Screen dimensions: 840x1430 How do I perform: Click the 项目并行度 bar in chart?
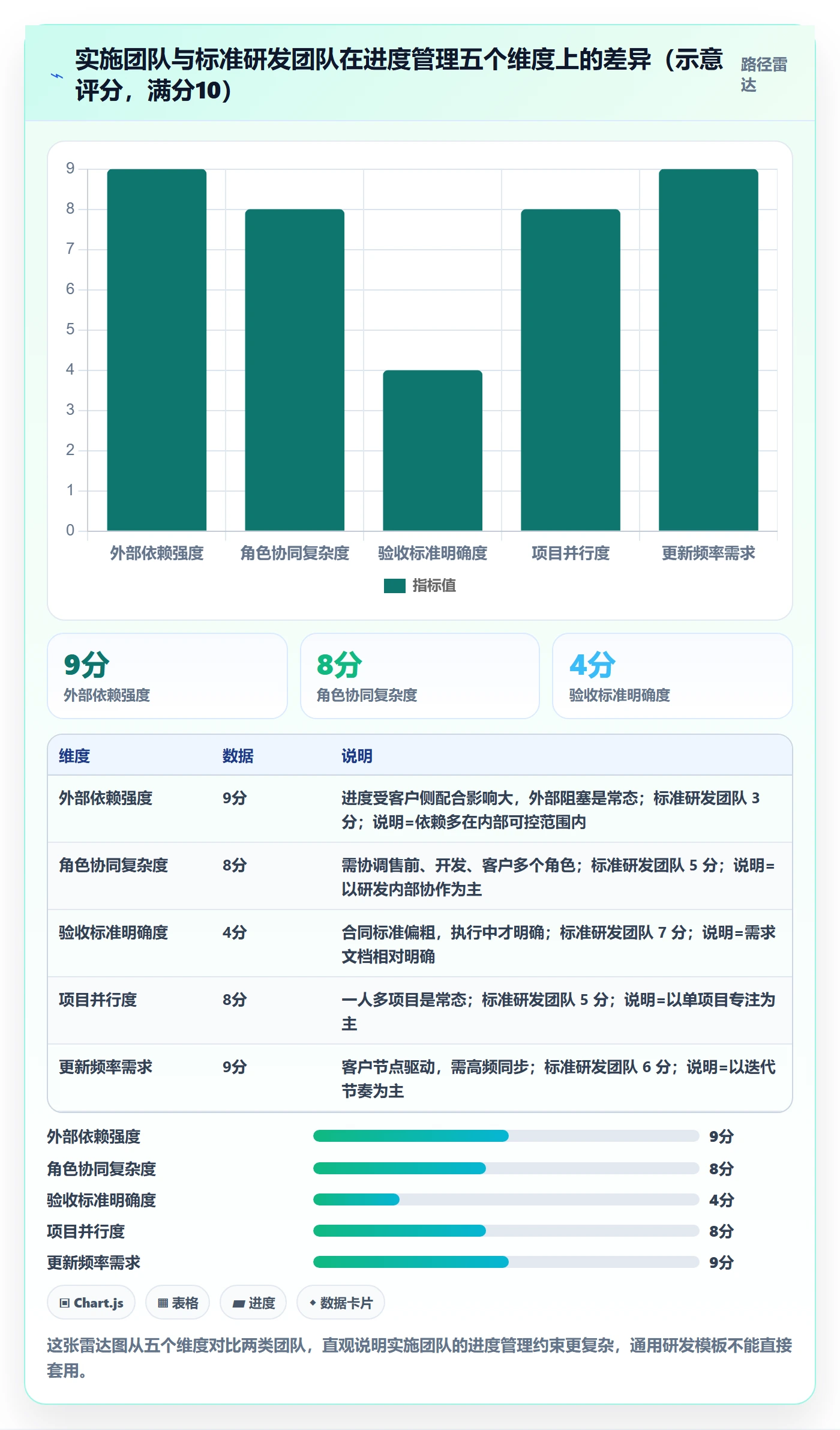(571, 370)
